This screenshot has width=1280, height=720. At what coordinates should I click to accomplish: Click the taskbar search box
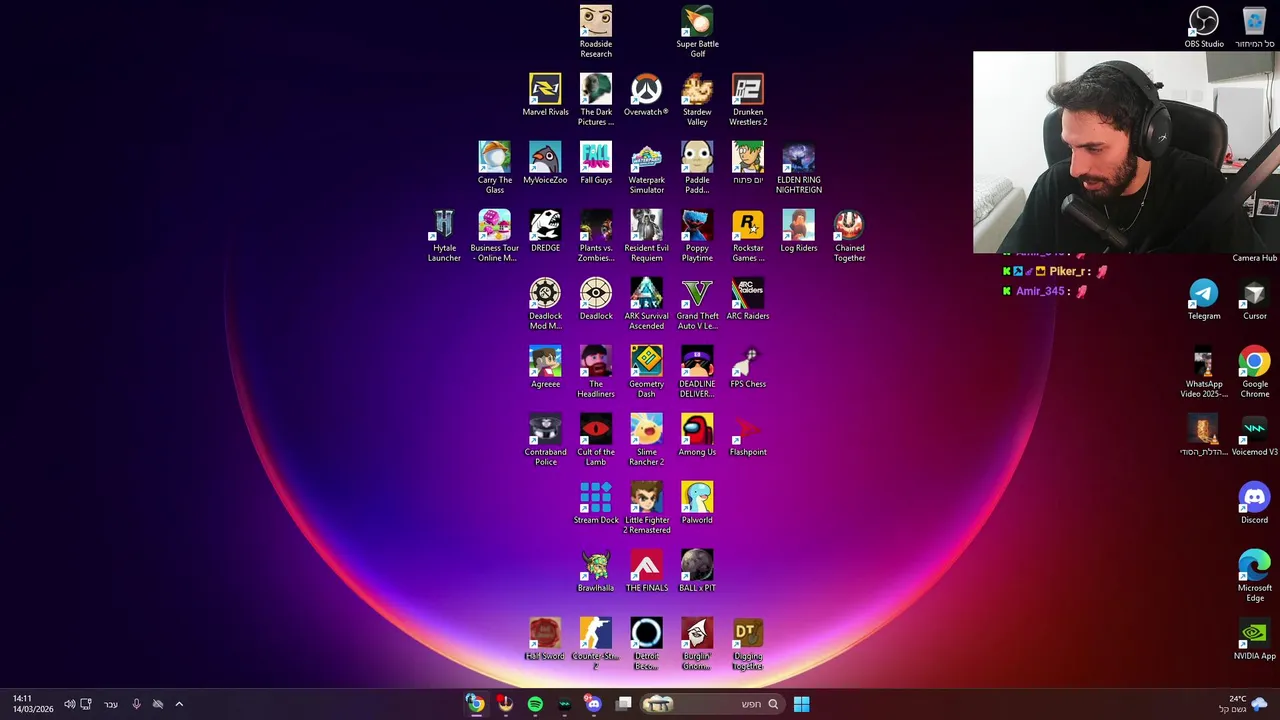(711, 704)
